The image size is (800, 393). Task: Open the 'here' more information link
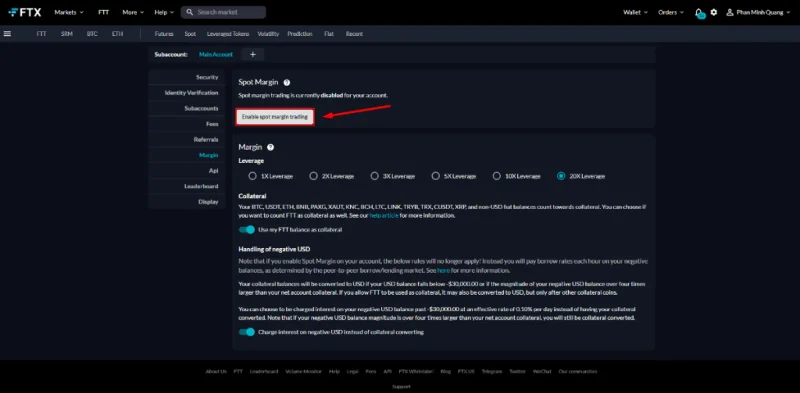point(443,270)
